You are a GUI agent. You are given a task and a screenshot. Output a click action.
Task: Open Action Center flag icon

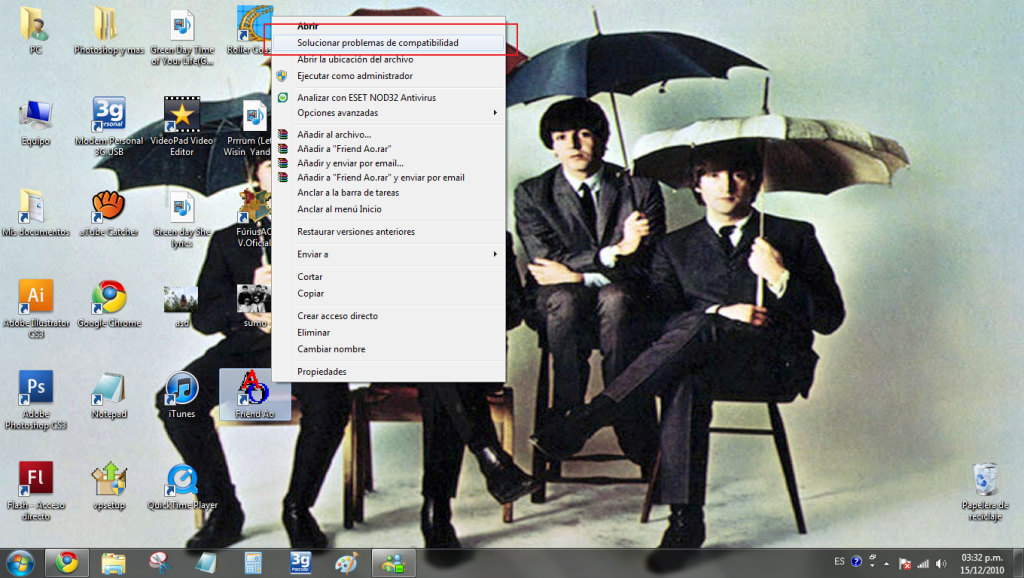tap(904, 563)
